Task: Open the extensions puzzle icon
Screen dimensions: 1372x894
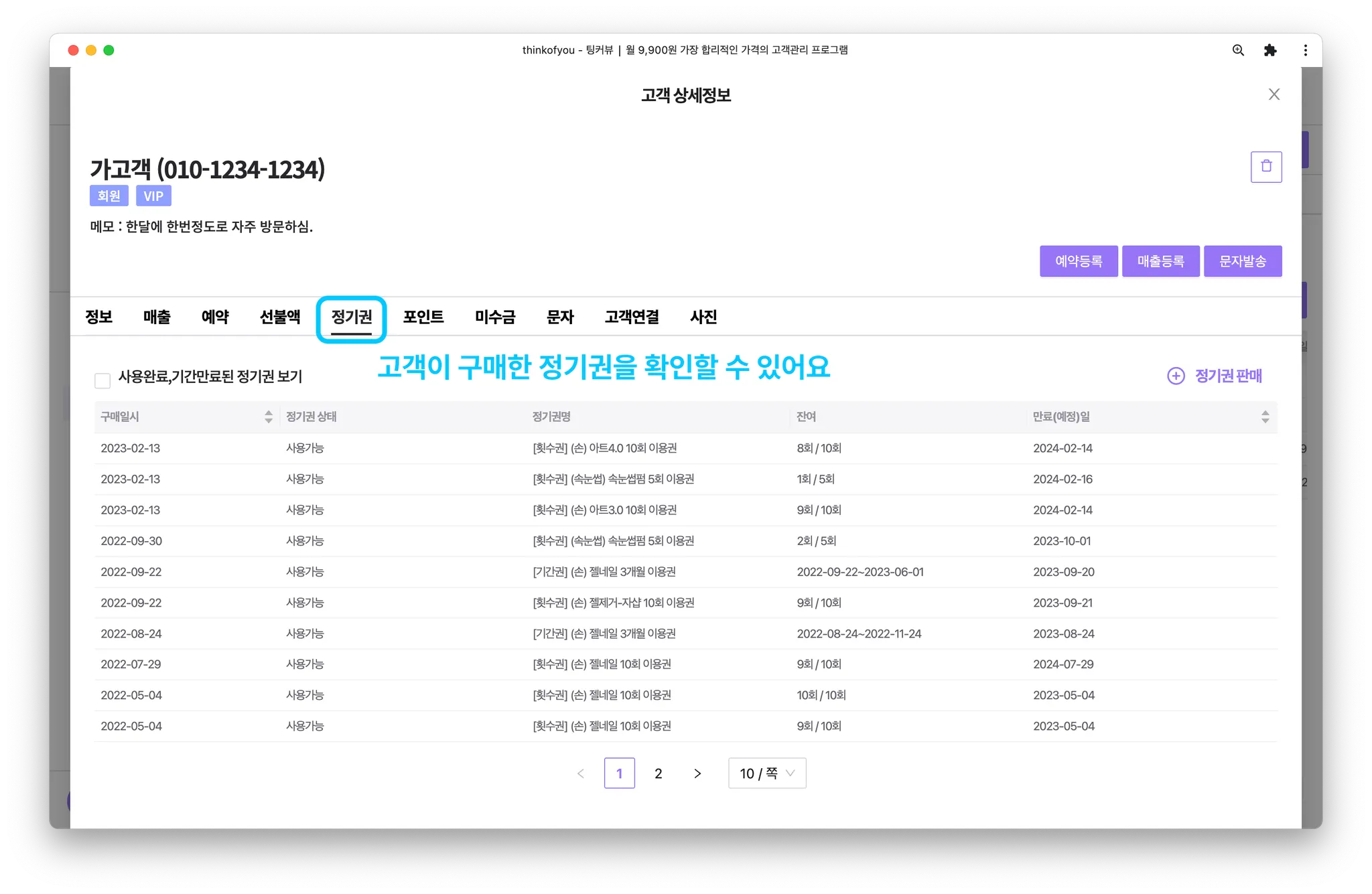Action: [1270, 50]
